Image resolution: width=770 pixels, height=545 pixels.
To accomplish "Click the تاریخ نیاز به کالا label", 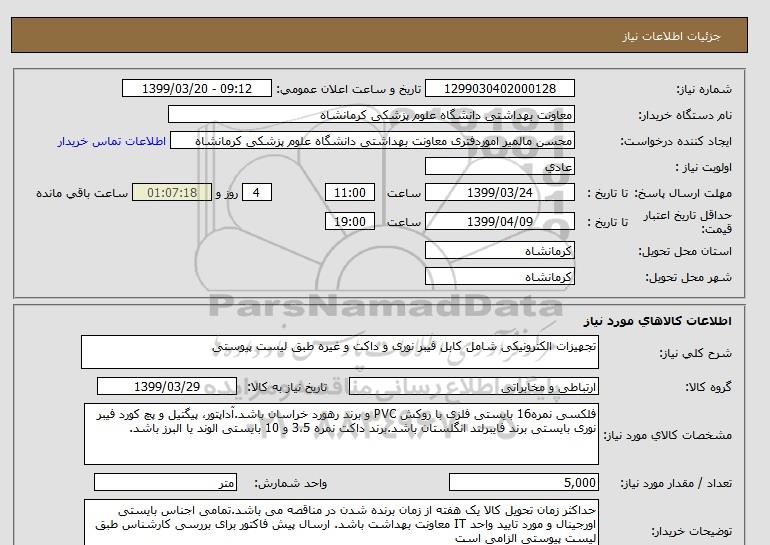I will (x=287, y=387).
